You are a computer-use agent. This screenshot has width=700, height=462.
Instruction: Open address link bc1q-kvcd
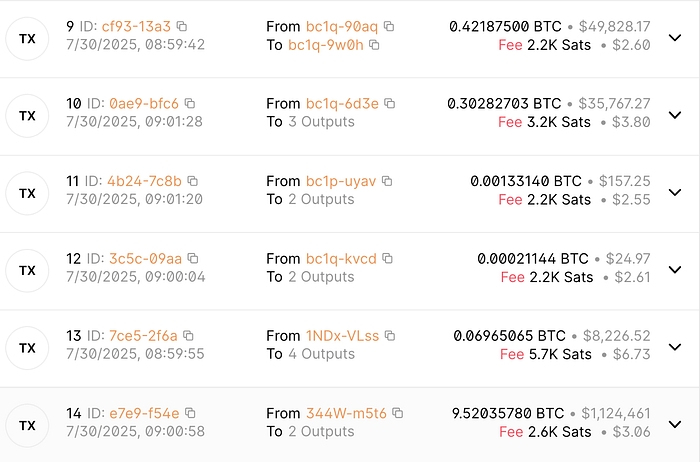(341, 258)
